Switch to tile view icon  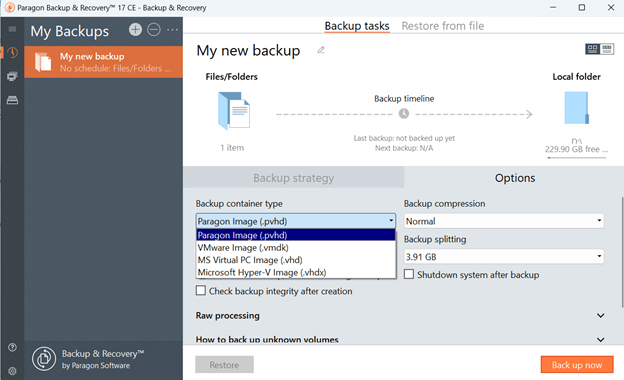pyautogui.click(x=593, y=49)
